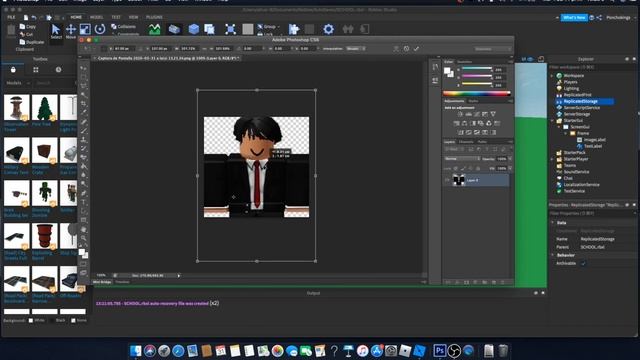640x360 pixels.
Task: Switch to the Swatches panel tab
Action: coord(464,62)
